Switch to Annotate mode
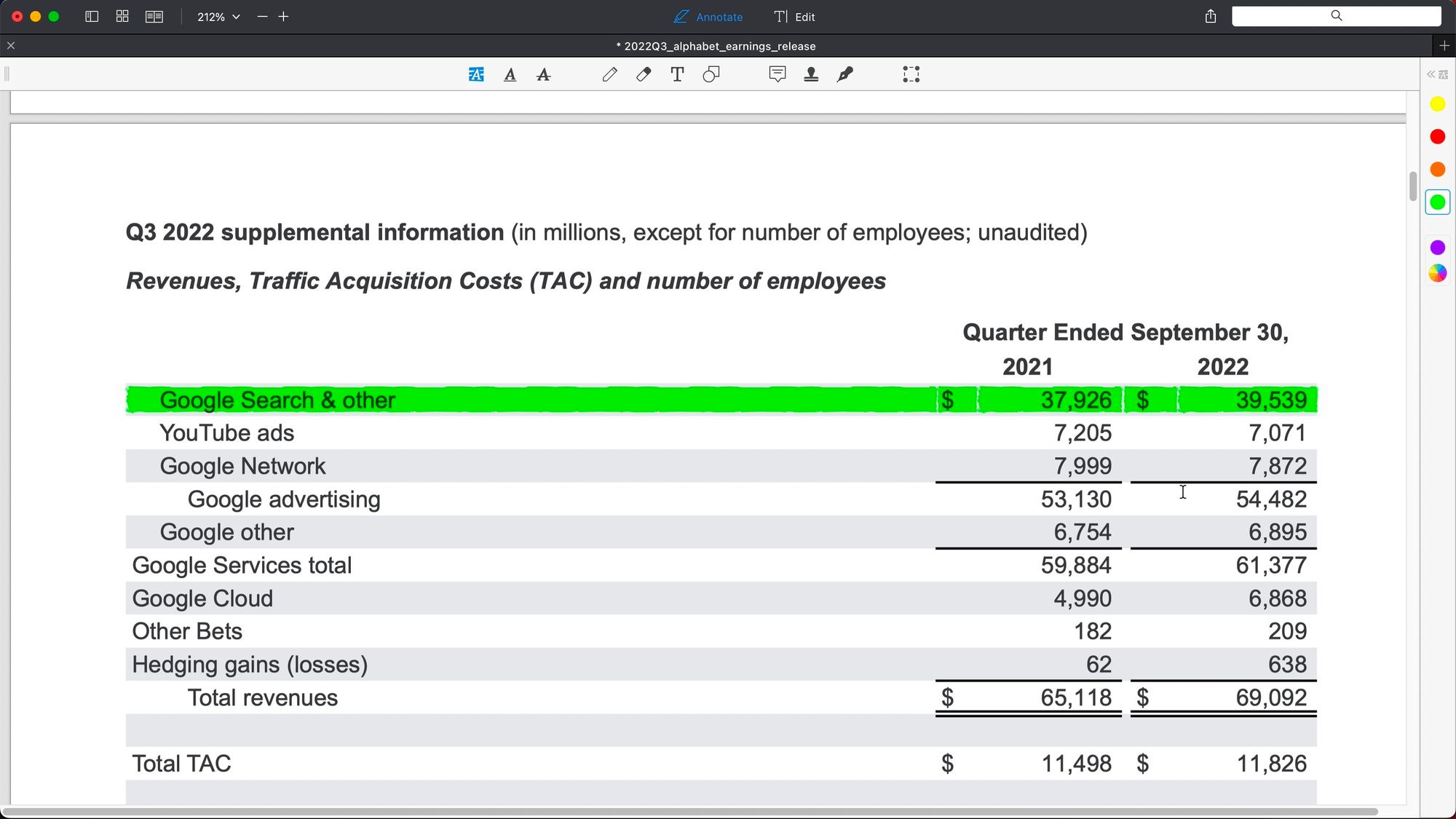 708,16
